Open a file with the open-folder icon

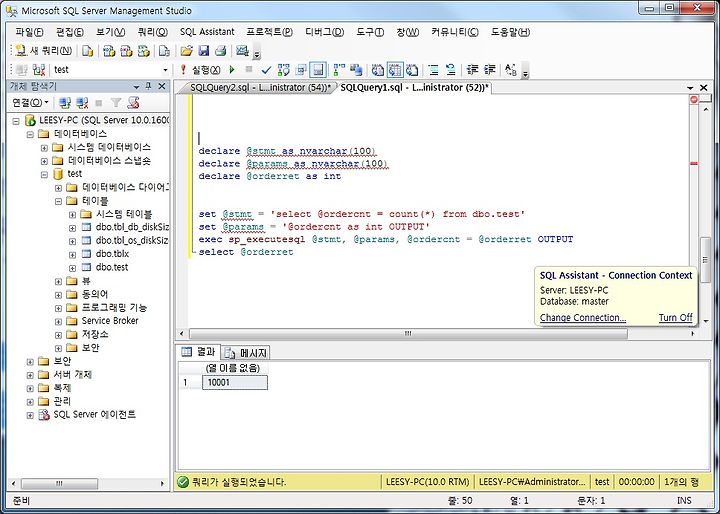[x=186, y=51]
